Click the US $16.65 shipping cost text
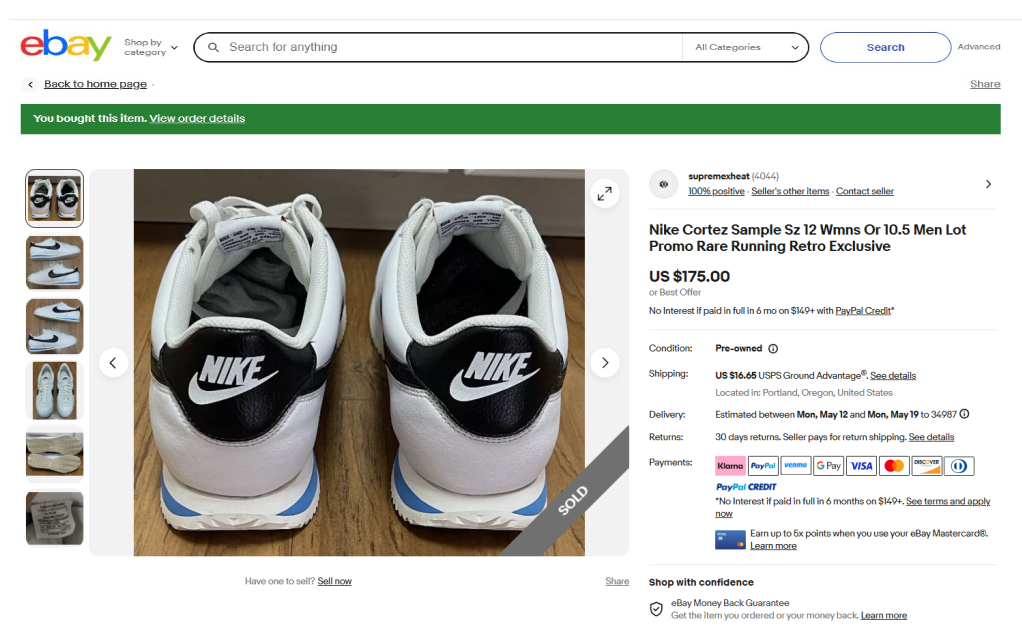 click(x=735, y=376)
